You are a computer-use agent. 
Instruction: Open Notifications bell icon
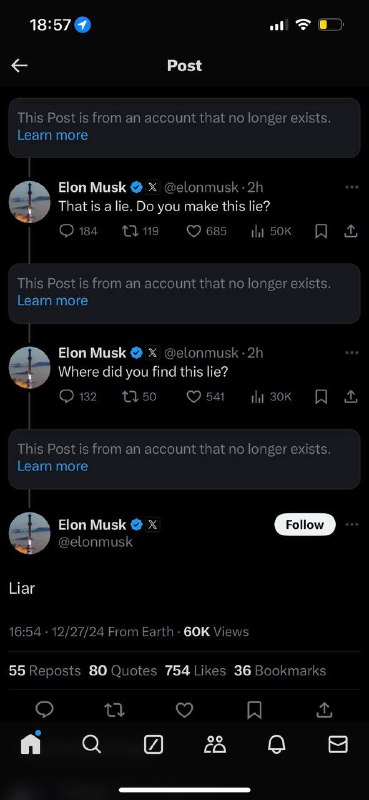pyautogui.click(x=276, y=745)
